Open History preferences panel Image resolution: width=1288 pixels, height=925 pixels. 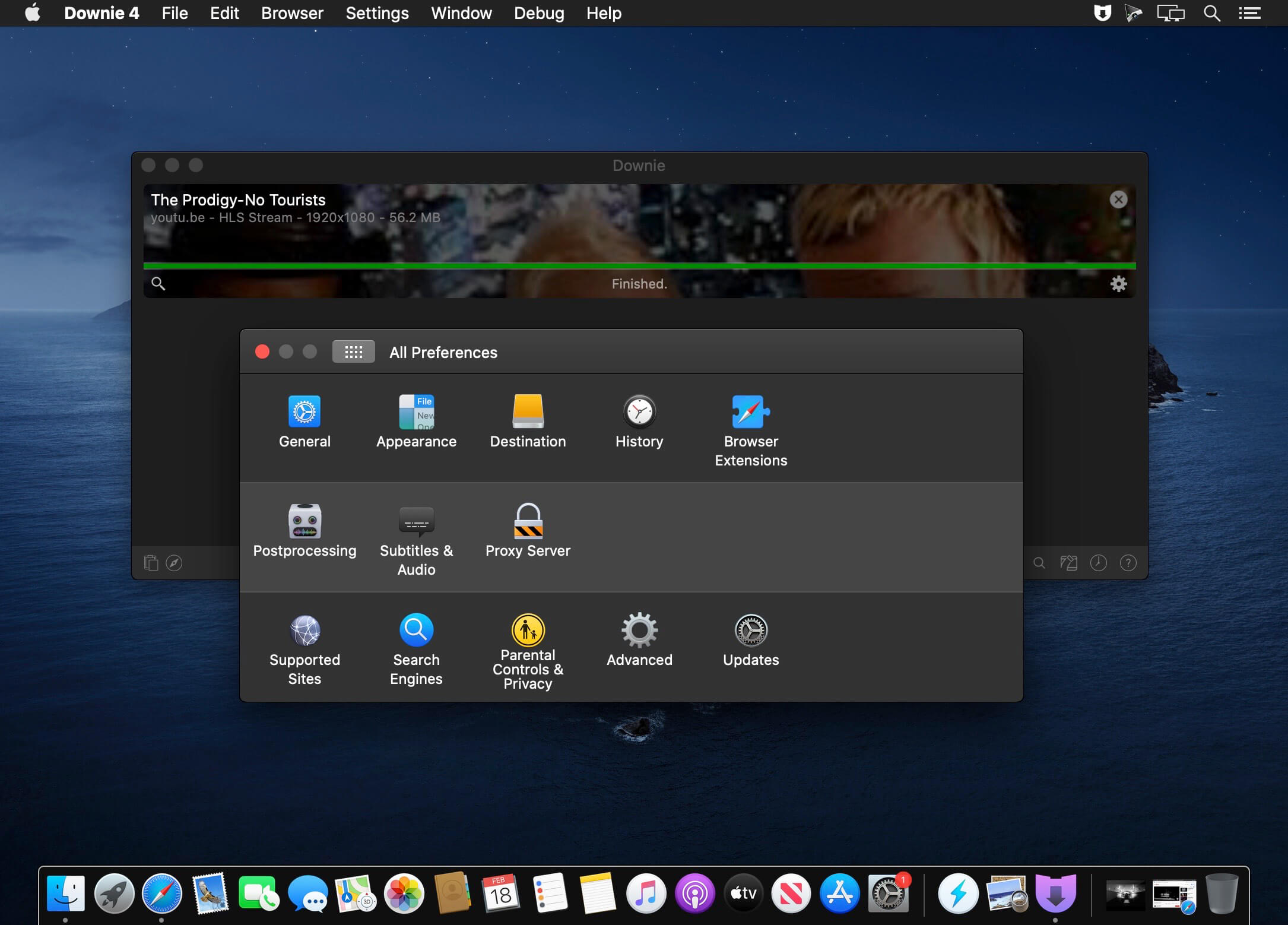click(639, 419)
